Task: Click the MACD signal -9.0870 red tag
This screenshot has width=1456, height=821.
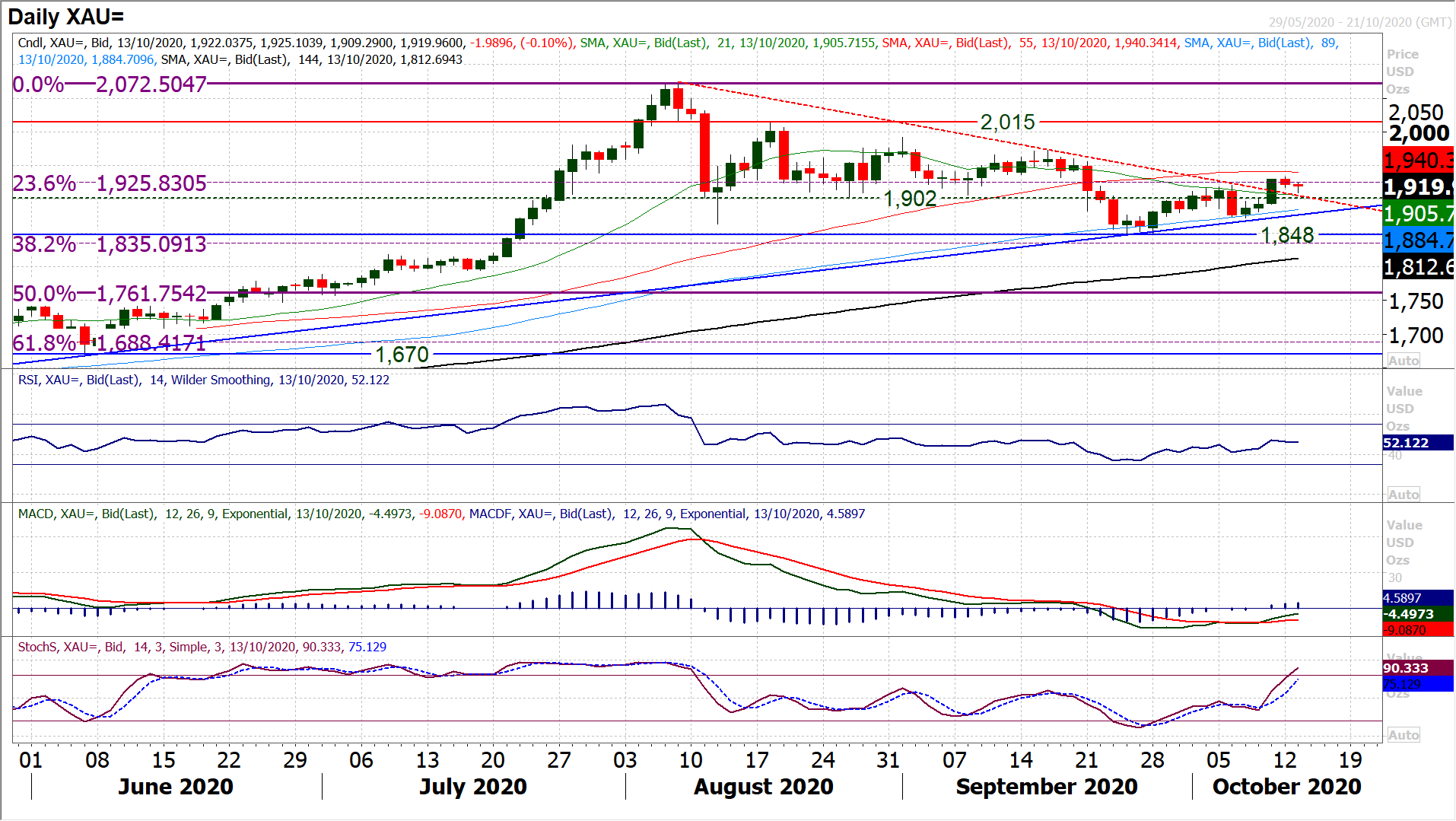Action: point(1418,630)
